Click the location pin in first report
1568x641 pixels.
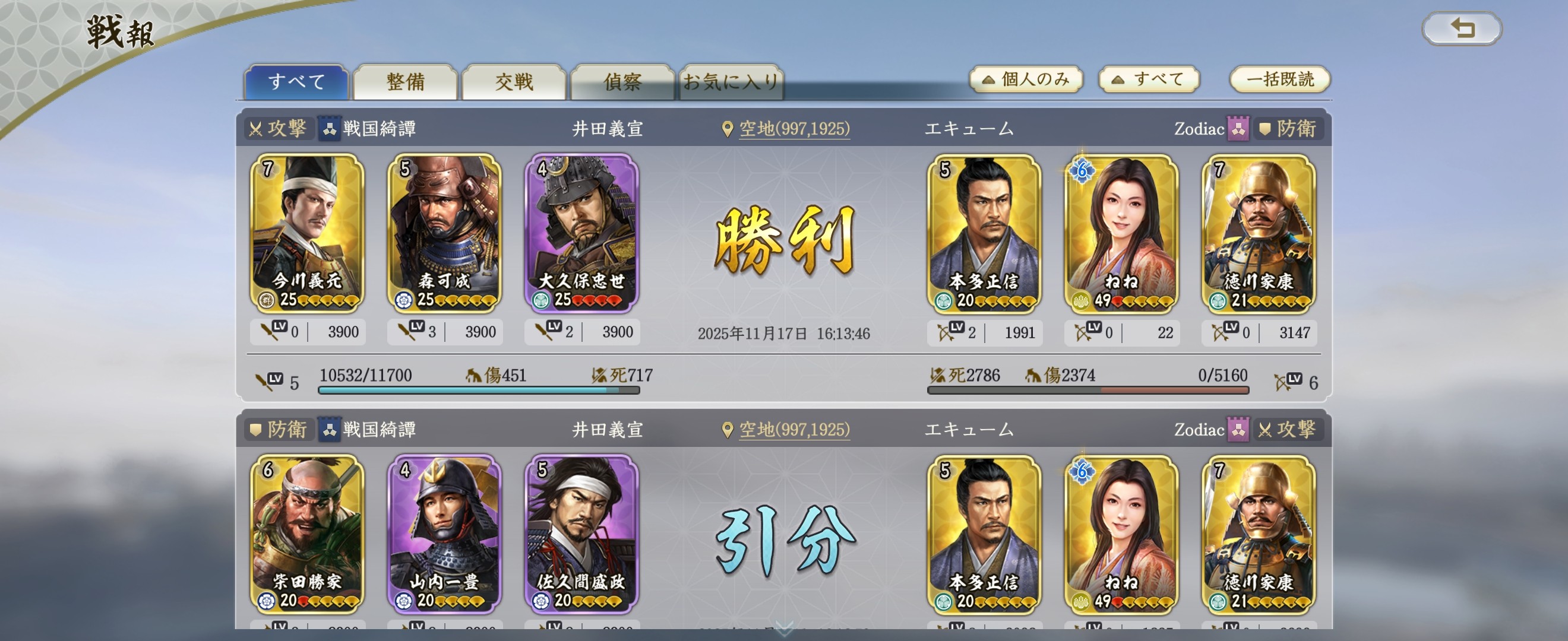[727, 129]
